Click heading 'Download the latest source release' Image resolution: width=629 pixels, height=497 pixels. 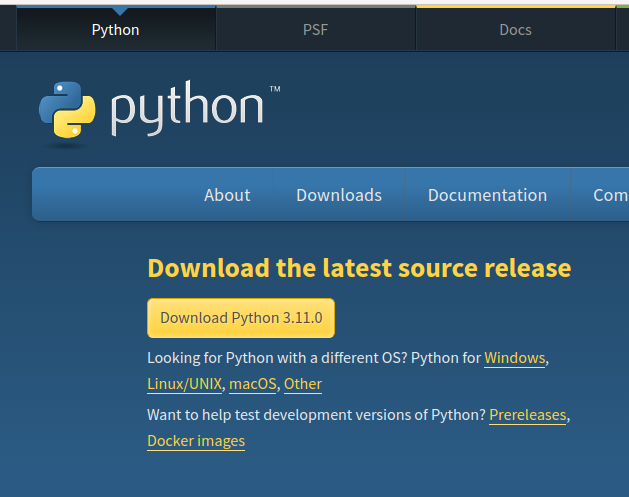359,268
